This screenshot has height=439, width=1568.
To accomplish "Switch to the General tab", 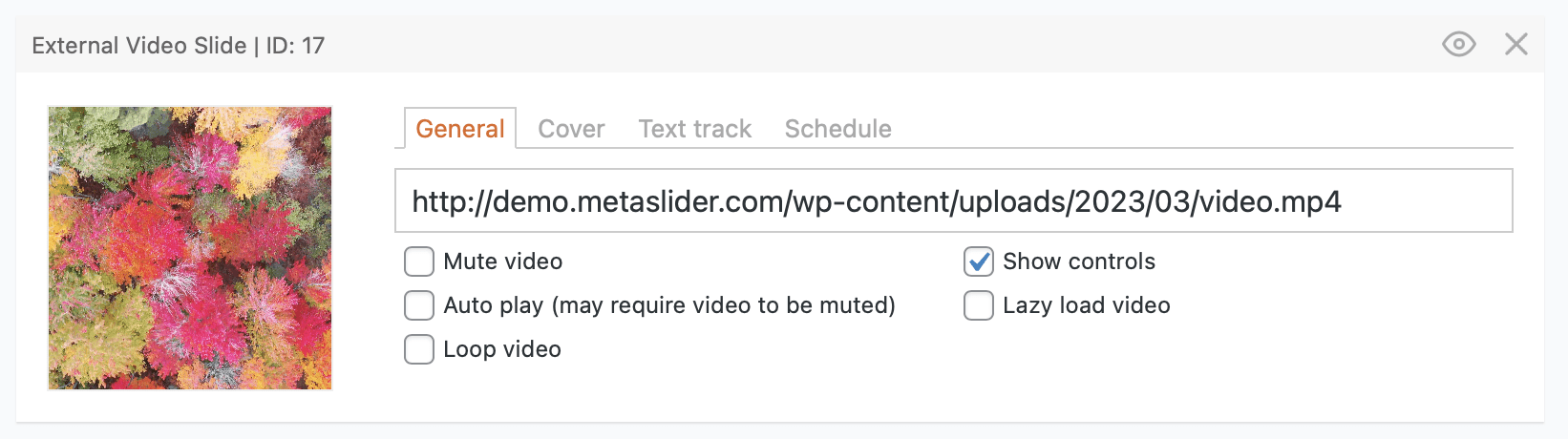I will [x=460, y=129].
